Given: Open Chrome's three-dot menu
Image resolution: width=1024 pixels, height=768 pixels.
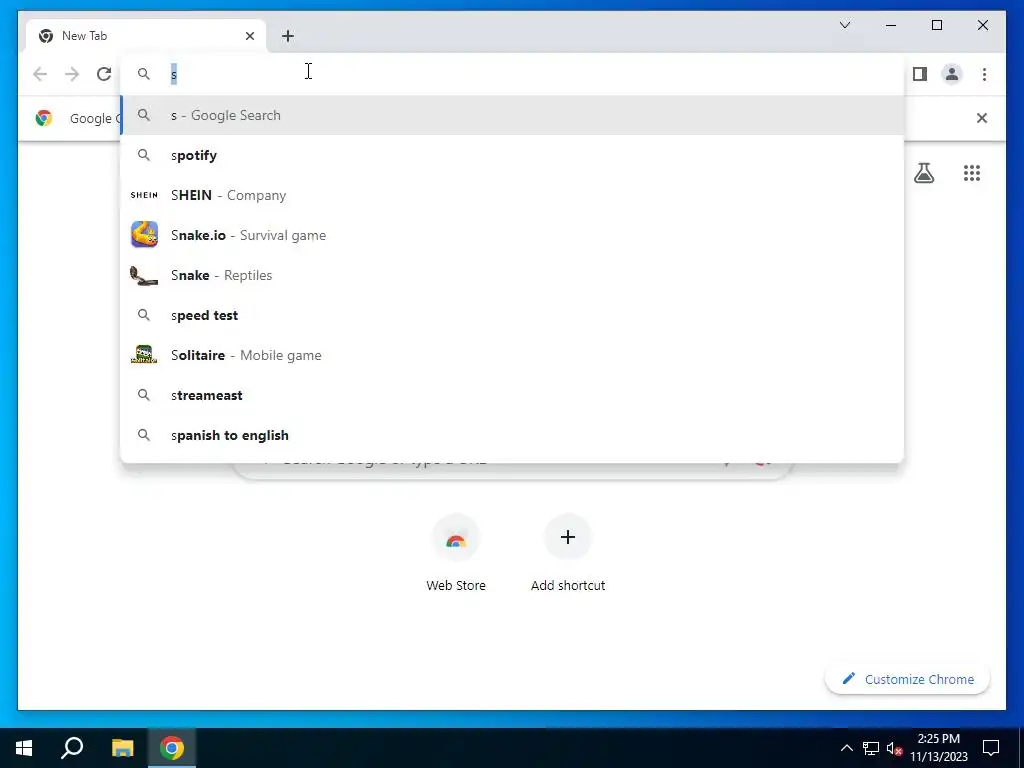Looking at the screenshot, I should (984, 74).
